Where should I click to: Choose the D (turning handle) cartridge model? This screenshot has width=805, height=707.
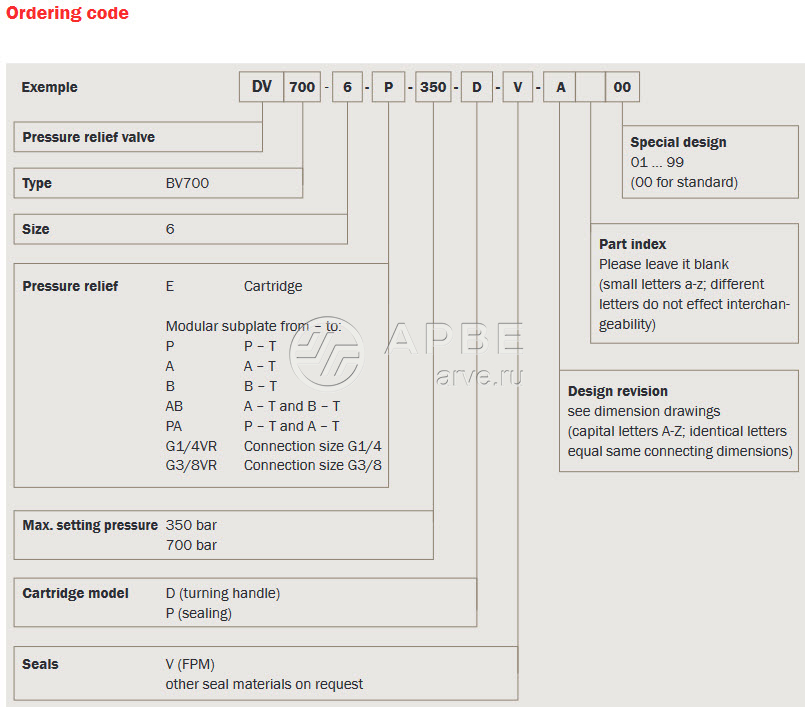[222, 593]
